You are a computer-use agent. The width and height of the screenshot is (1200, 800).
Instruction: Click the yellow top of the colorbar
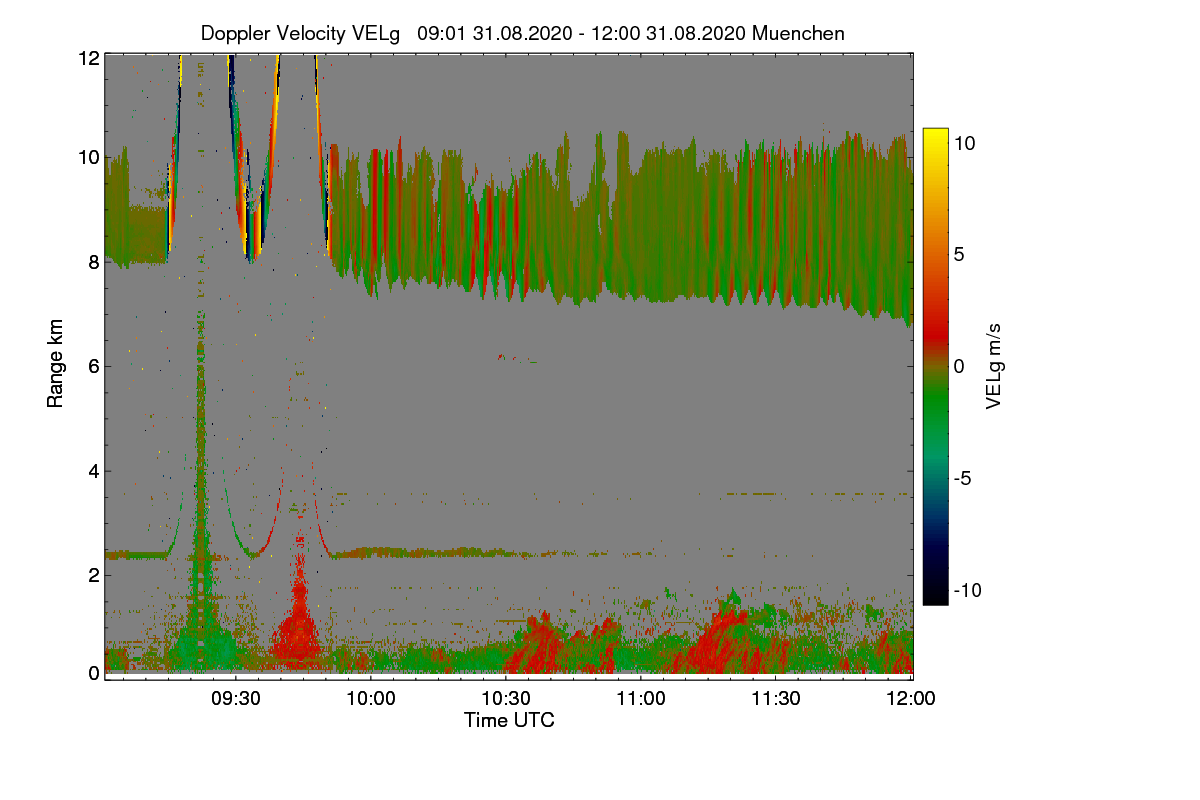[935, 135]
